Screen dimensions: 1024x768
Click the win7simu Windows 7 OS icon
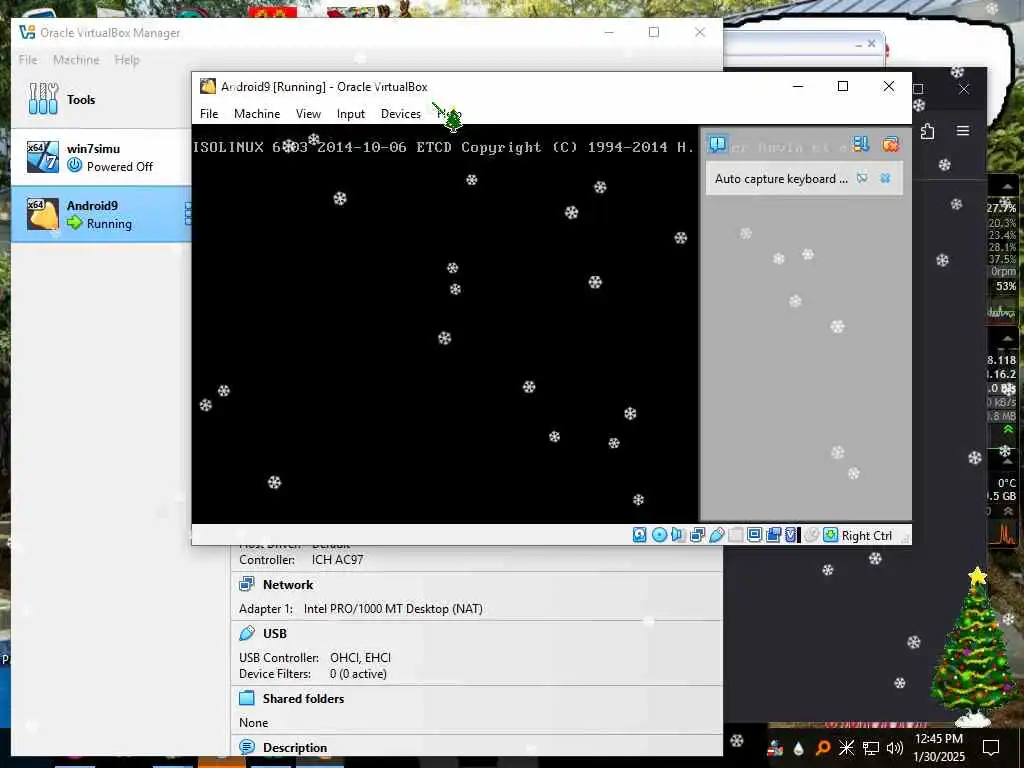[42, 157]
